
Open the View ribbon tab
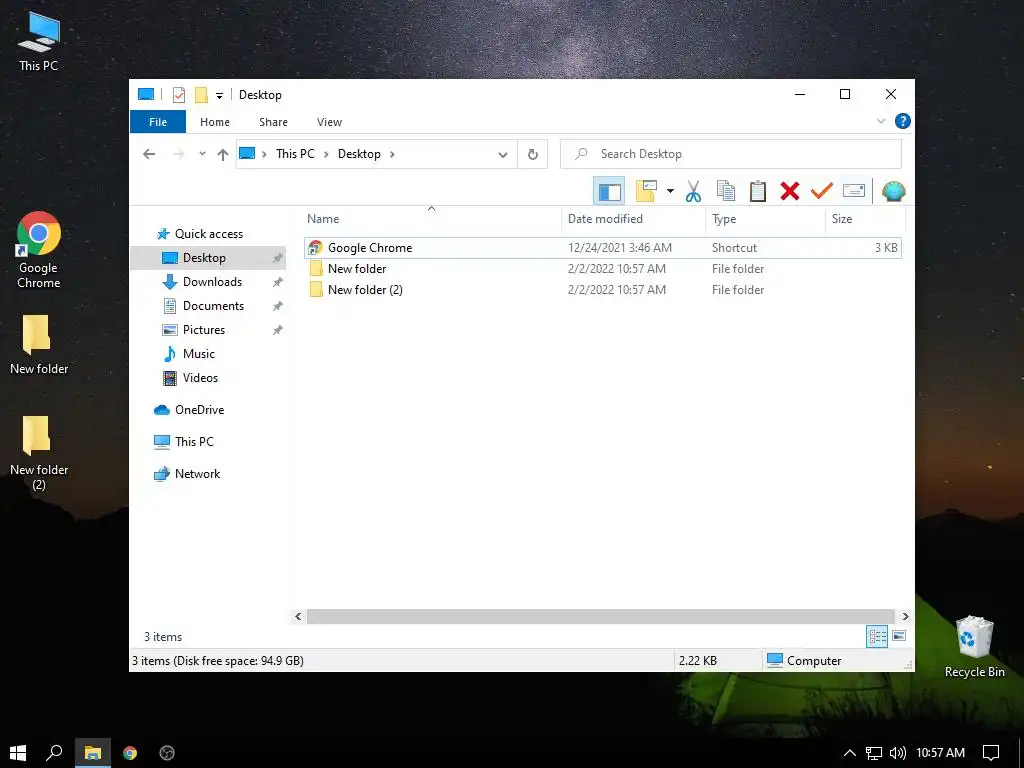pyautogui.click(x=329, y=122)
